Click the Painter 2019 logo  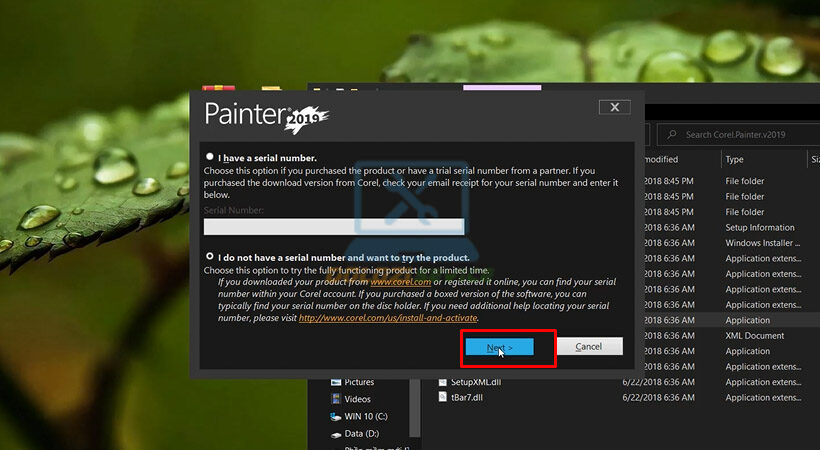point(265,115)
